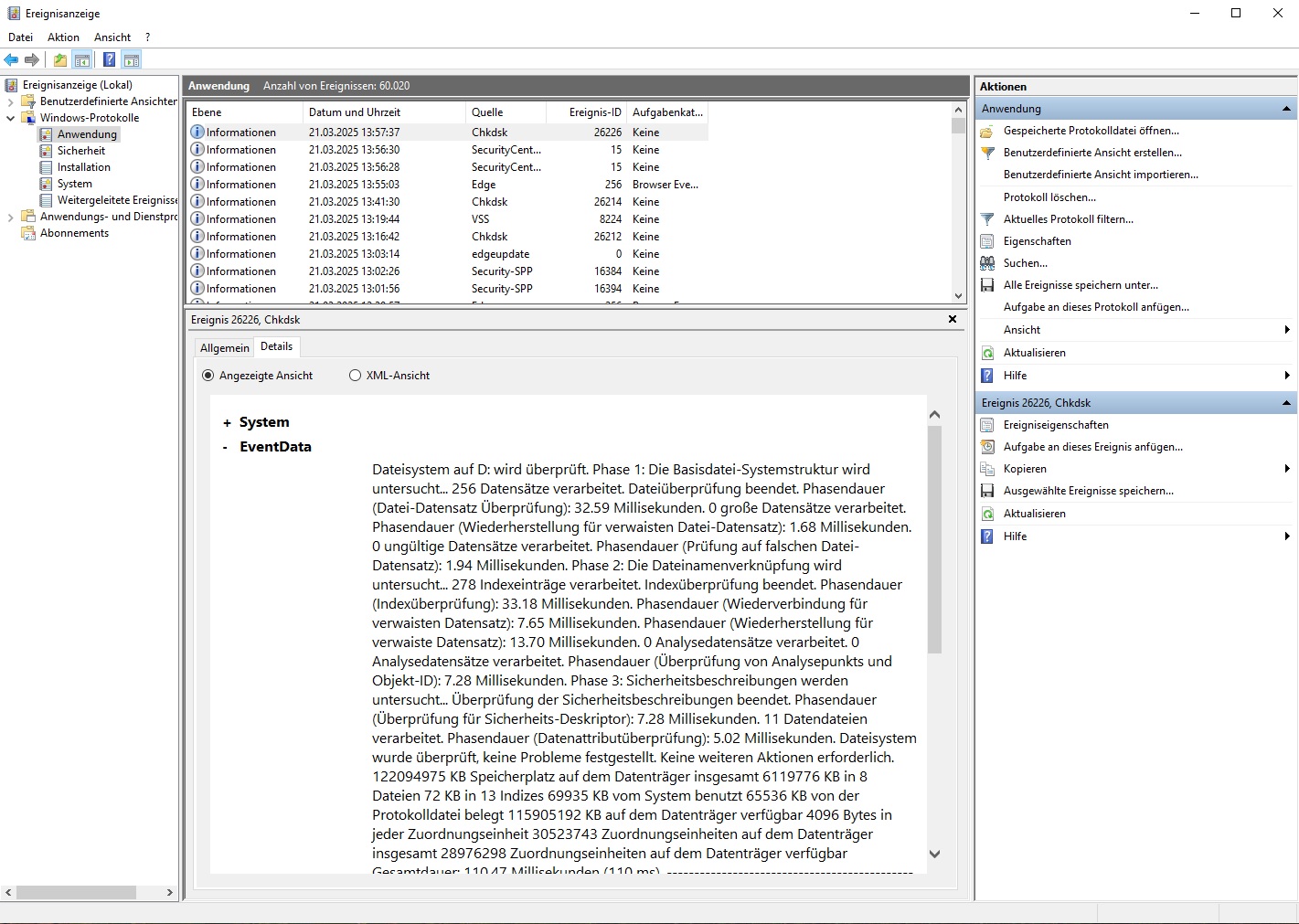
Task: Expand the System node in details
Action: (x=227, y=423)
